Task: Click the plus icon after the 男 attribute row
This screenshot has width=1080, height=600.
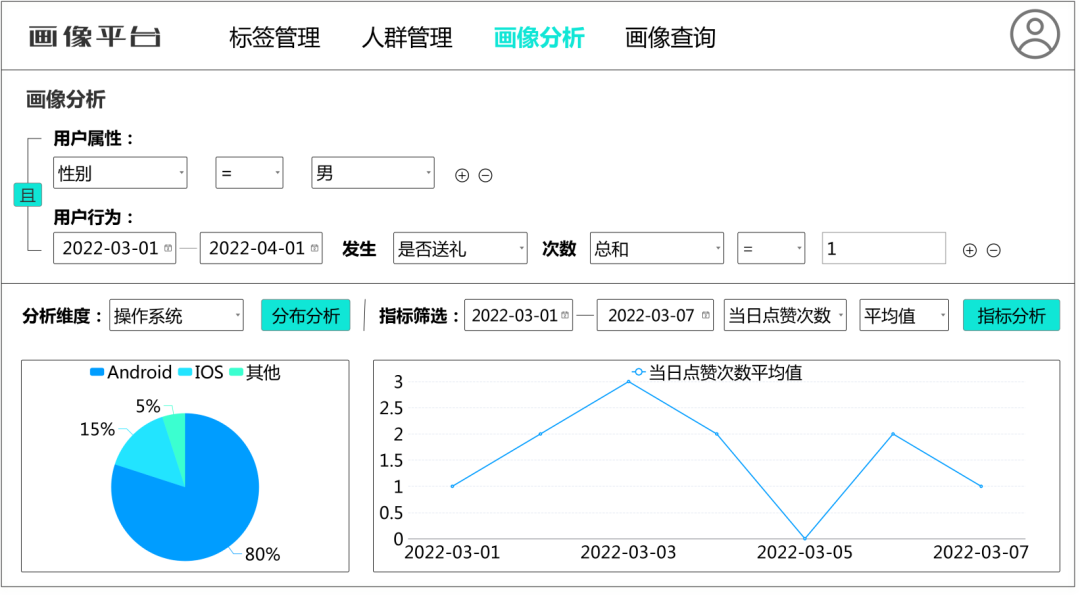Action: click(461, 174)
